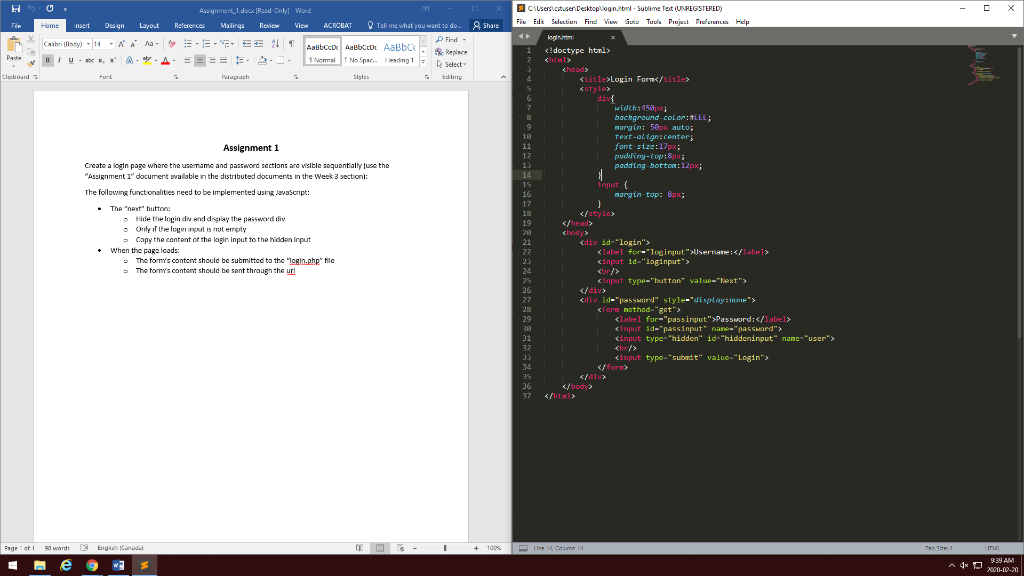The width and height of the screenshot is (1024, 576).
Task: Open the Review tab in Word
Action: click(x=269, y=25)
